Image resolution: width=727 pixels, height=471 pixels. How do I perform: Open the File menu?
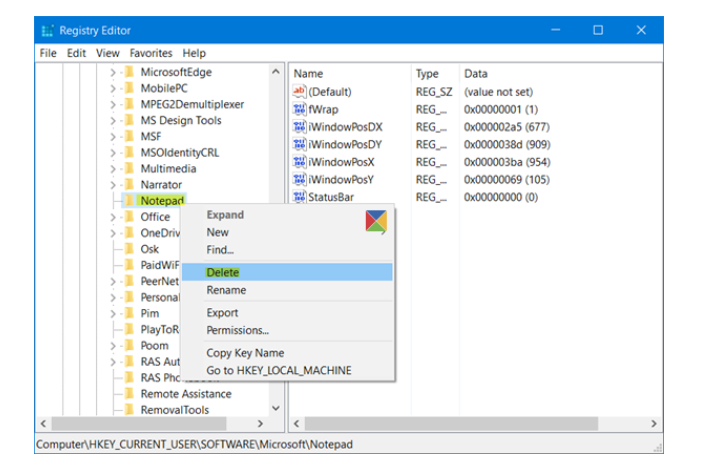pos(48,53)
